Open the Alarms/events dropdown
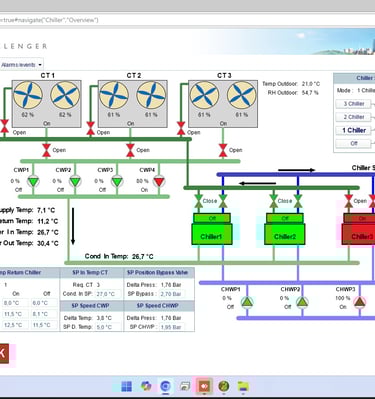The image size is (375, 399). 21,65
